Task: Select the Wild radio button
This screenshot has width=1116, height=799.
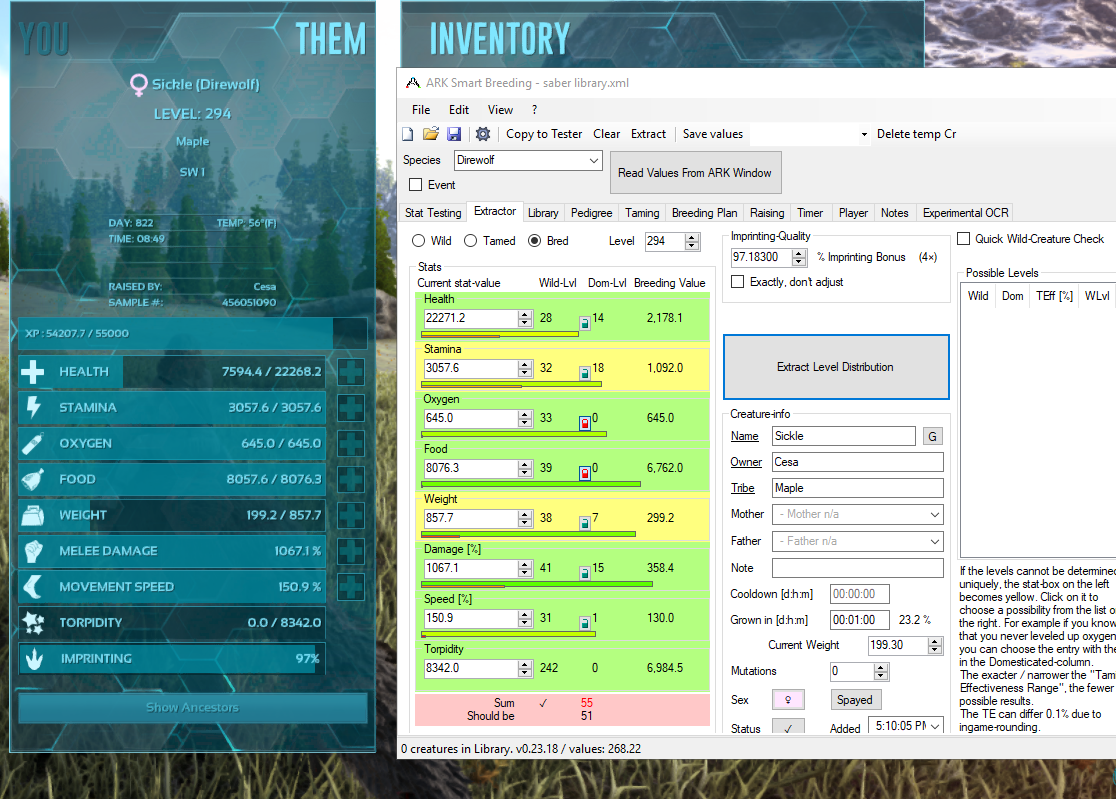Action: coord(419,239)
